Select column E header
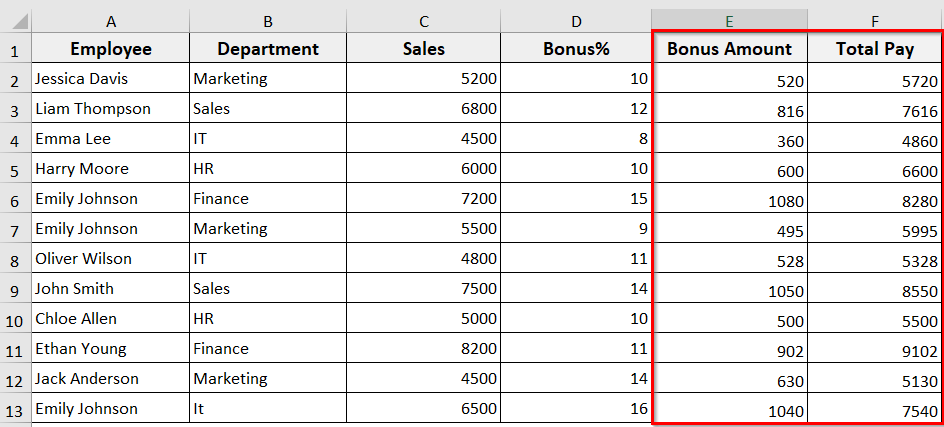Screen dimensions: 944x427 click(x=729, y=20)
